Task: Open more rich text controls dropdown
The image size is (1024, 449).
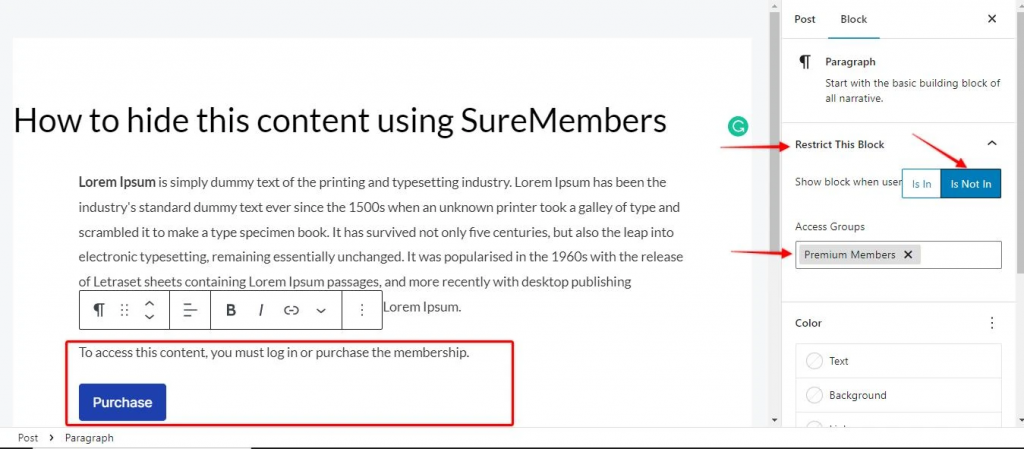Action: (321, 310)
